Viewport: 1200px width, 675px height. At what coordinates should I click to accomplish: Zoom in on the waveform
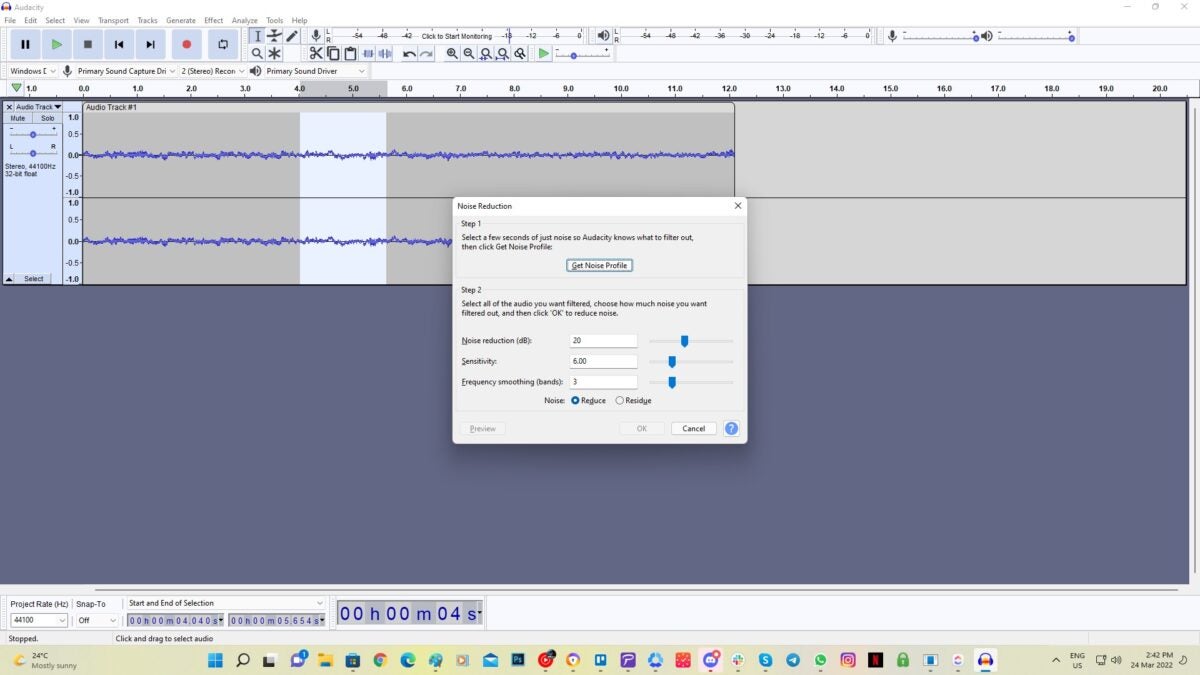tap(450, 53)
